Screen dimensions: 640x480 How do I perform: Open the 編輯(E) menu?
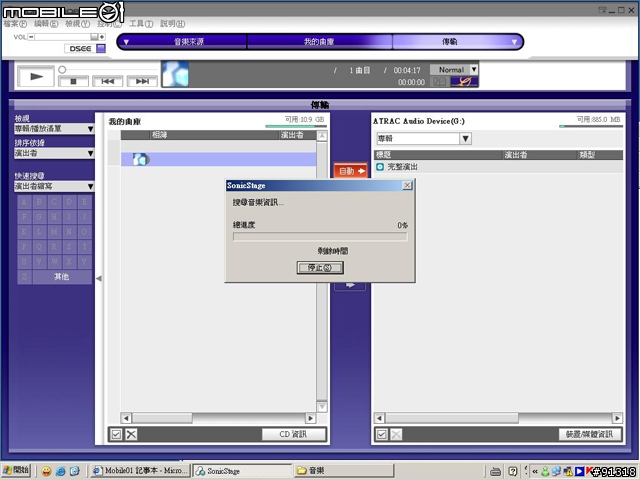coord(46,24)
